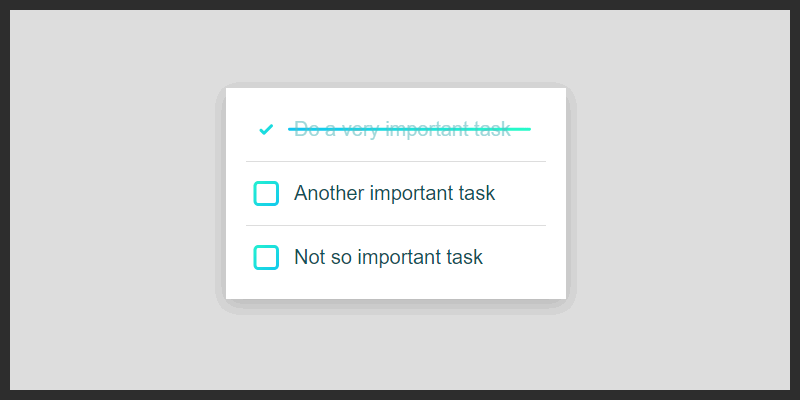This screenshot has height=400, width=800.
Task: Click the word 'task' in 'Another important task'
Action: pyautogui.click(x=477, y=193)
